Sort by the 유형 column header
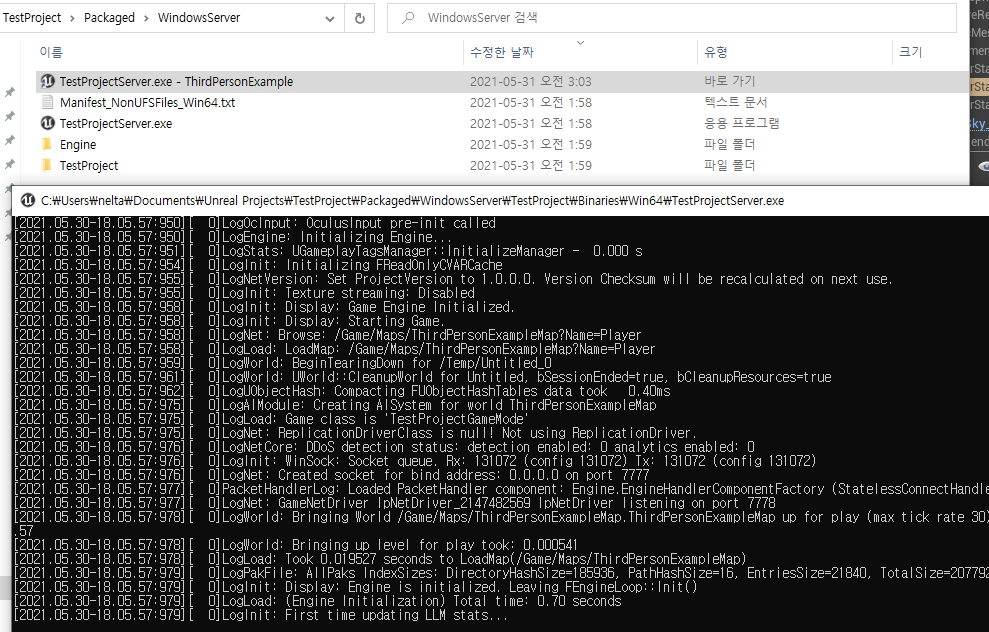 pyautogui.click(x=716, y=52)
